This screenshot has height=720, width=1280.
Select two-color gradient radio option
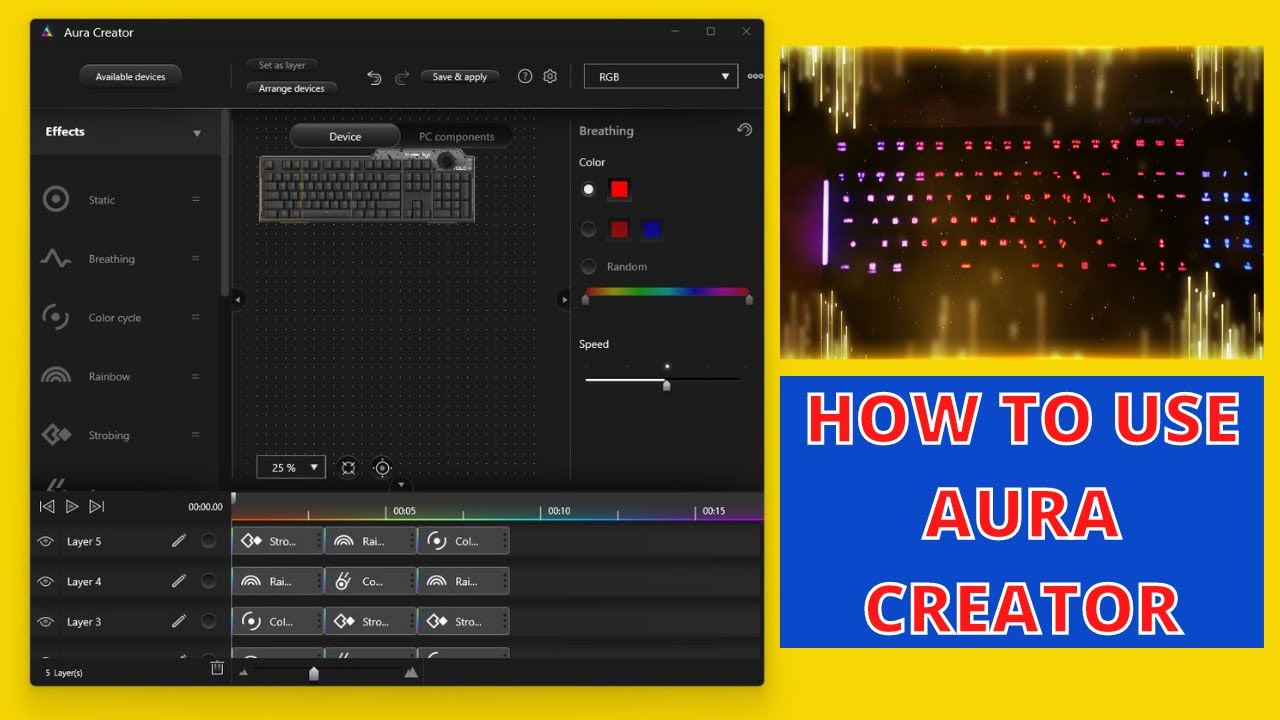click(x=588, y=229)
